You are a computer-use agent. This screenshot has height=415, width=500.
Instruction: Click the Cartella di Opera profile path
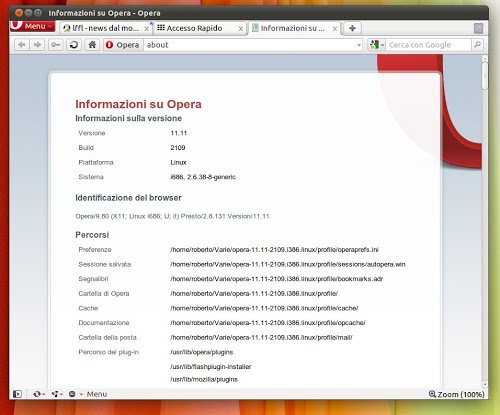(x=254, y=294)
